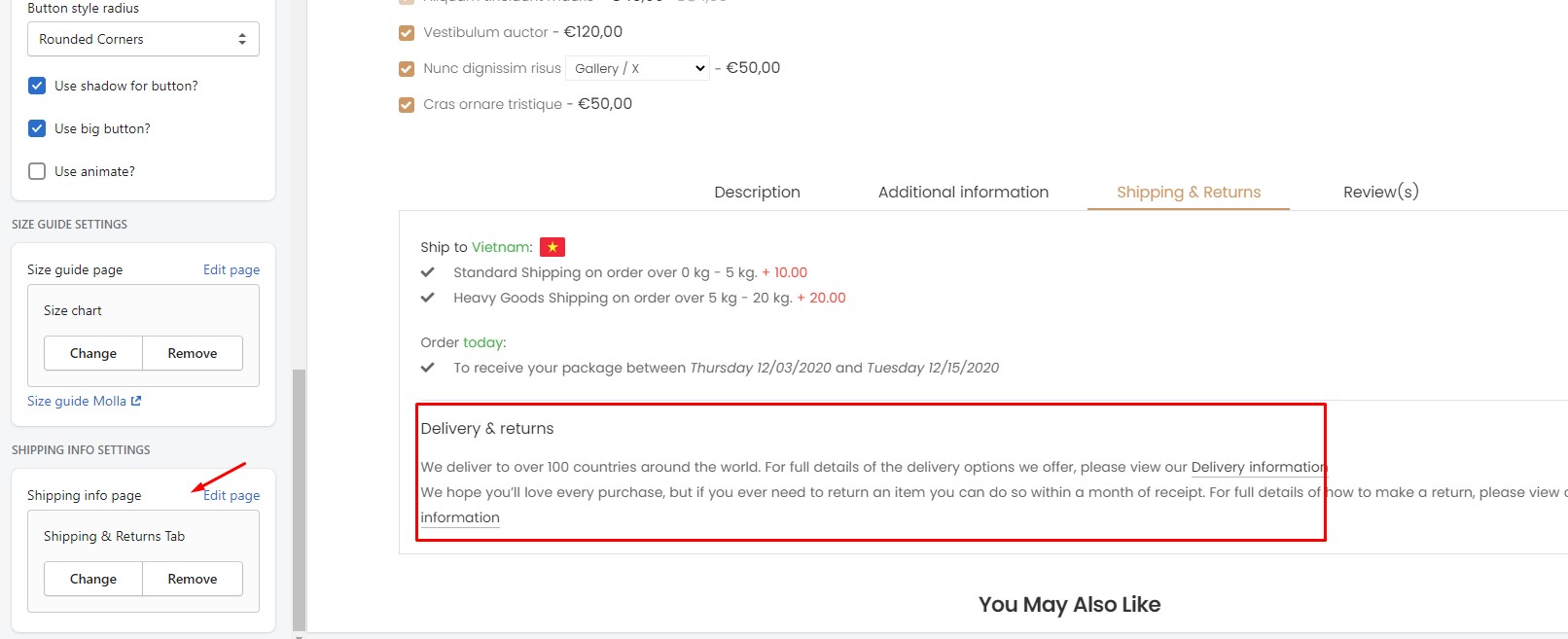Uncheck Vestibulum auctor product option

[407, 32]
